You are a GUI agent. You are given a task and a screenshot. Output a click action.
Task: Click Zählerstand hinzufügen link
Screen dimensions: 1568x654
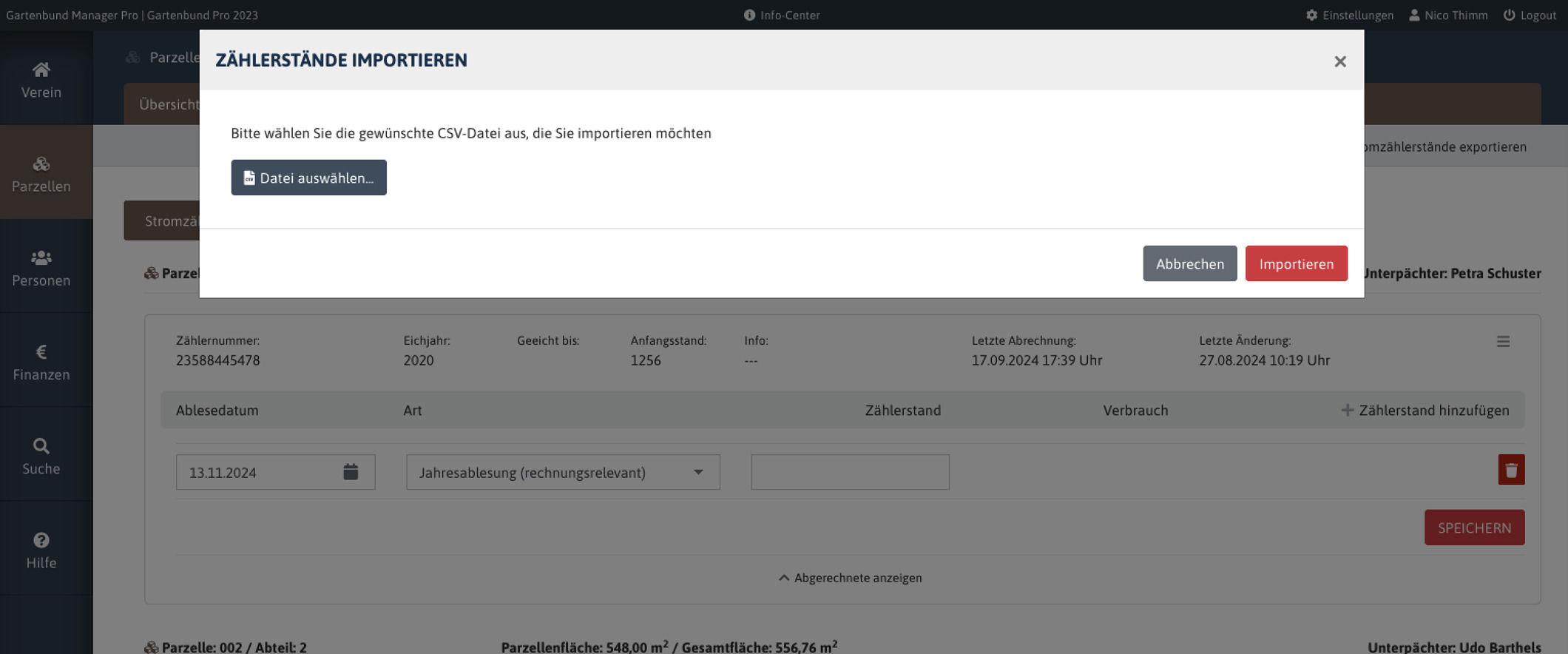(1425, 410)
